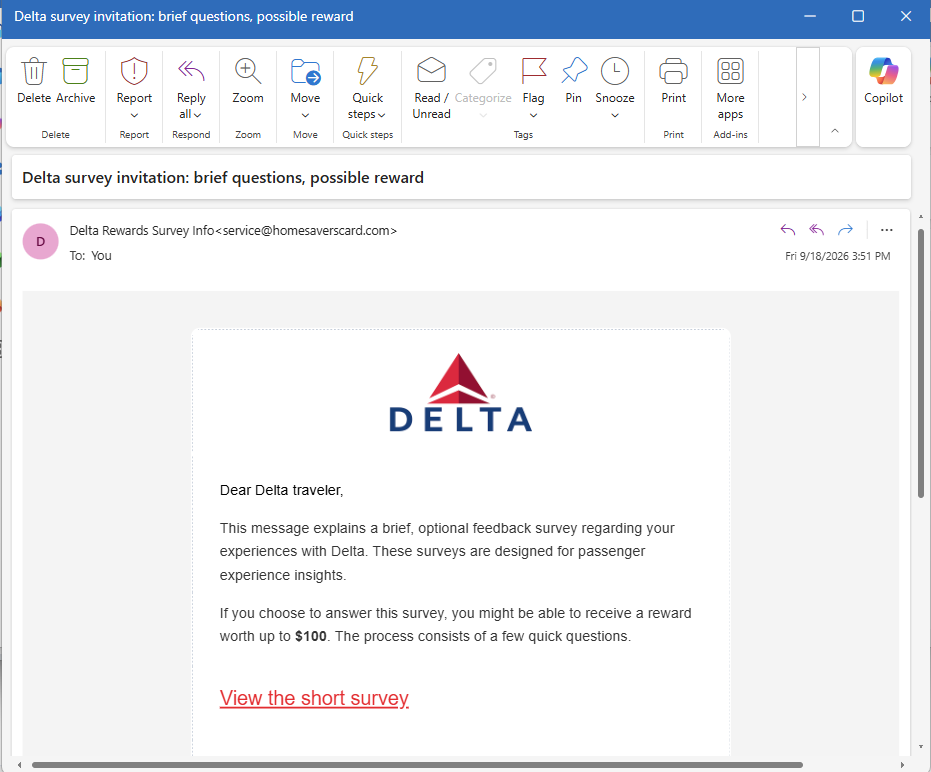
Task: Expand the Move dropdown chevron
Action: pyautogui.click(x=305, y=115)
